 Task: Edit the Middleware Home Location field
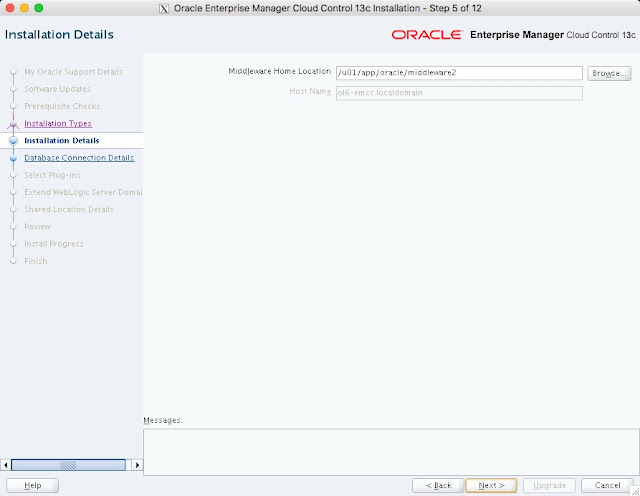tap(459, 73)
